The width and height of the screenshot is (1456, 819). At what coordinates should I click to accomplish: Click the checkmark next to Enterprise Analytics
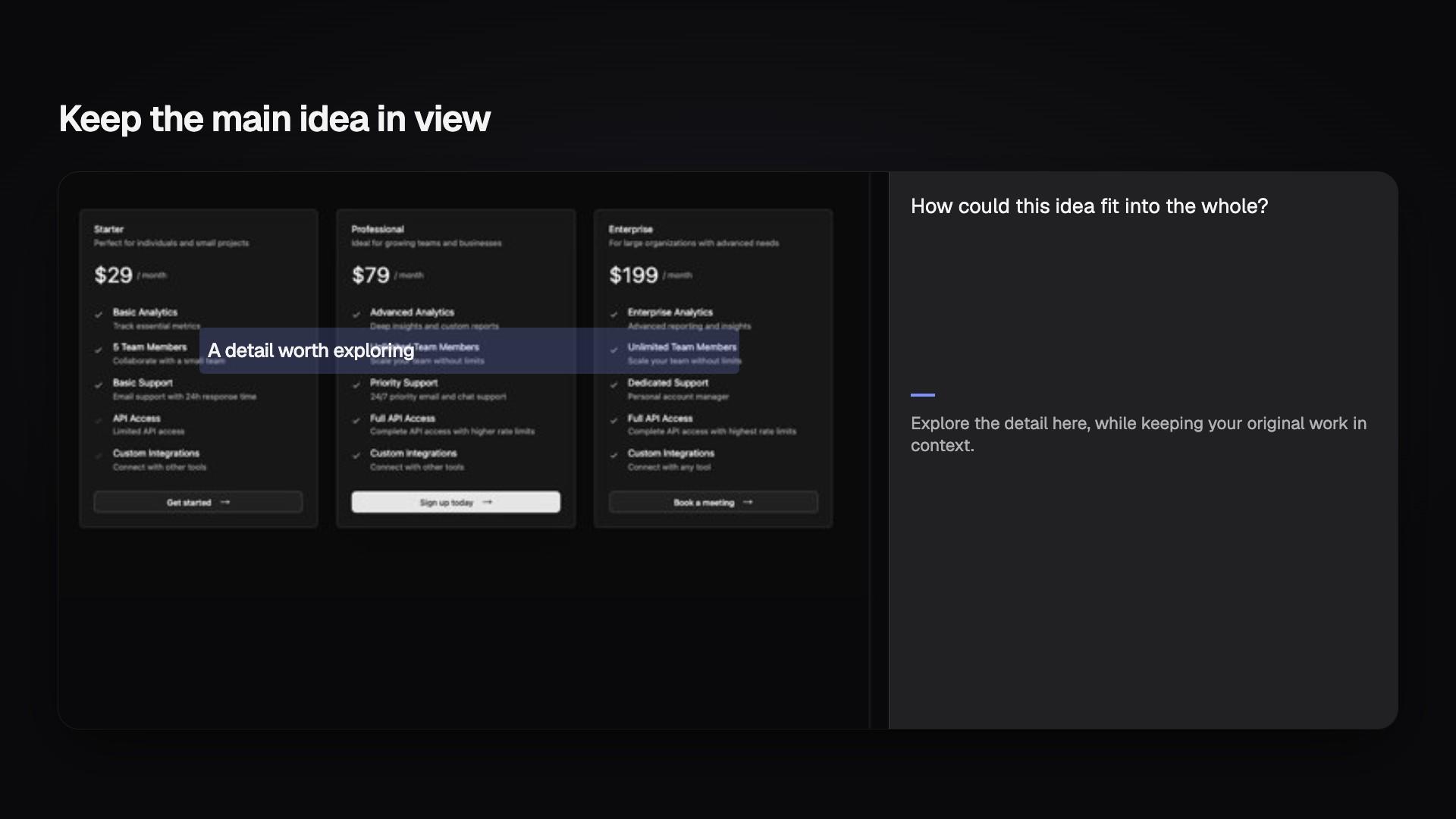point(613,314)
